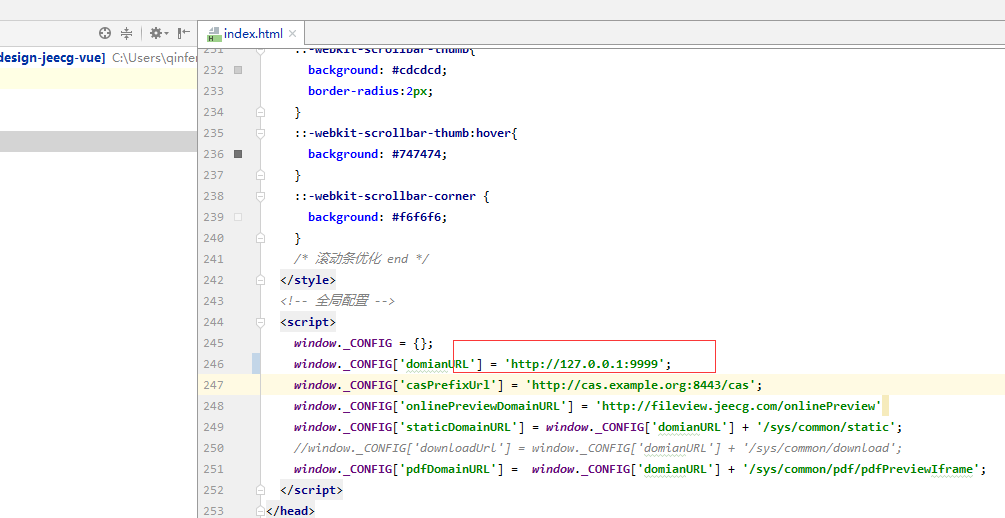Open the #cdcdcd color swatch in gutter
1005x518 pixels.
pyautogui.click(x=238, y=70)
